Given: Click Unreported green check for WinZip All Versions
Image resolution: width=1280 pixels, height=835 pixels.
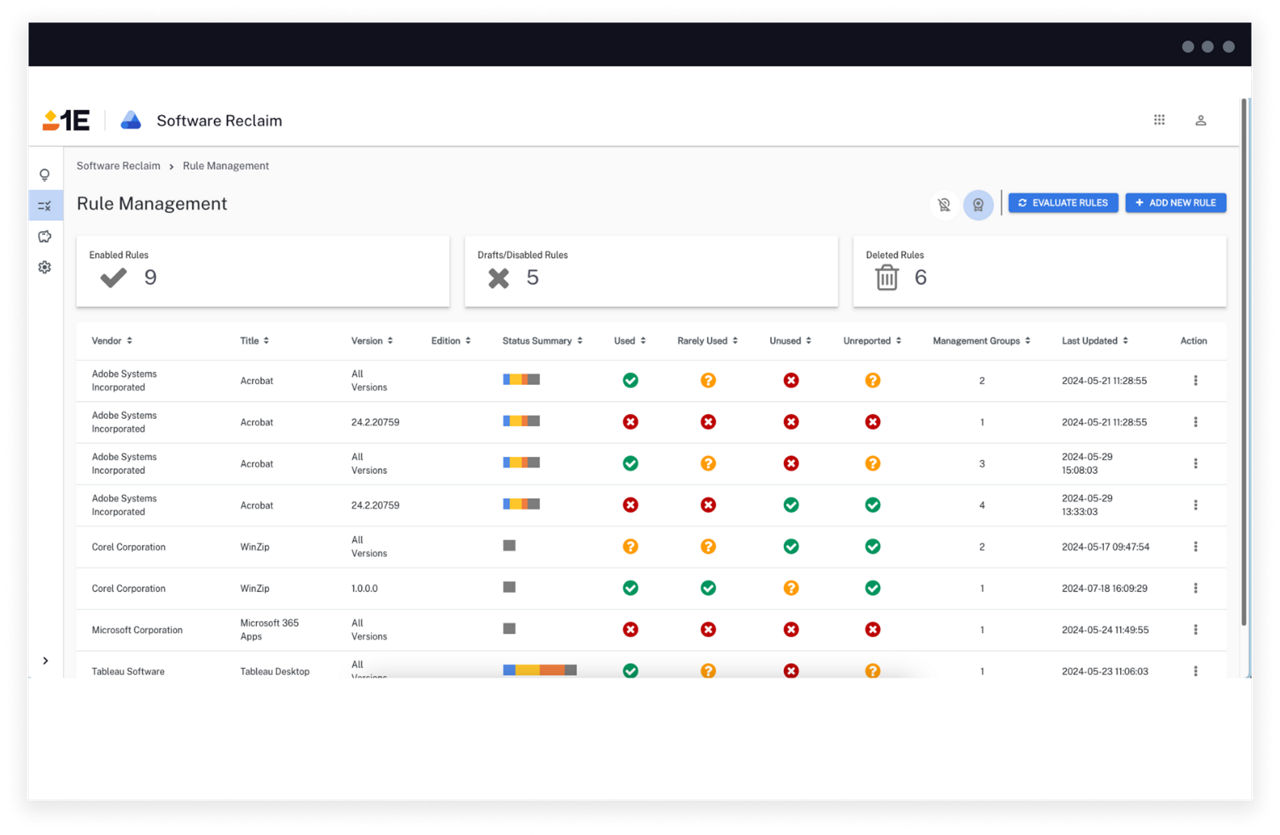Looking at the screenshot, I should click(x=872, y=547).
